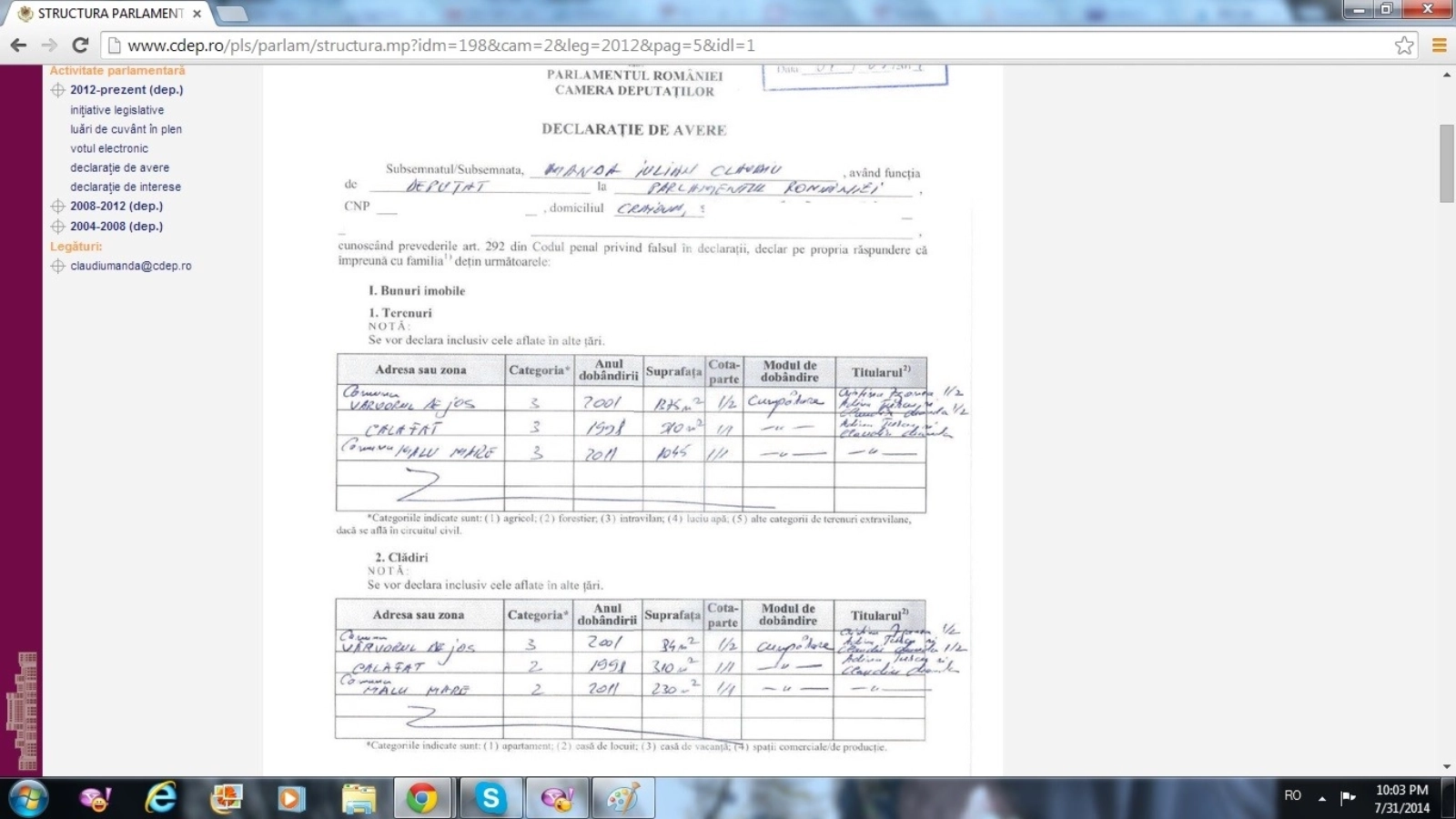1456x819 pixels.
Task: Open the Windows Start menu
Action: (x=27, y=798)
